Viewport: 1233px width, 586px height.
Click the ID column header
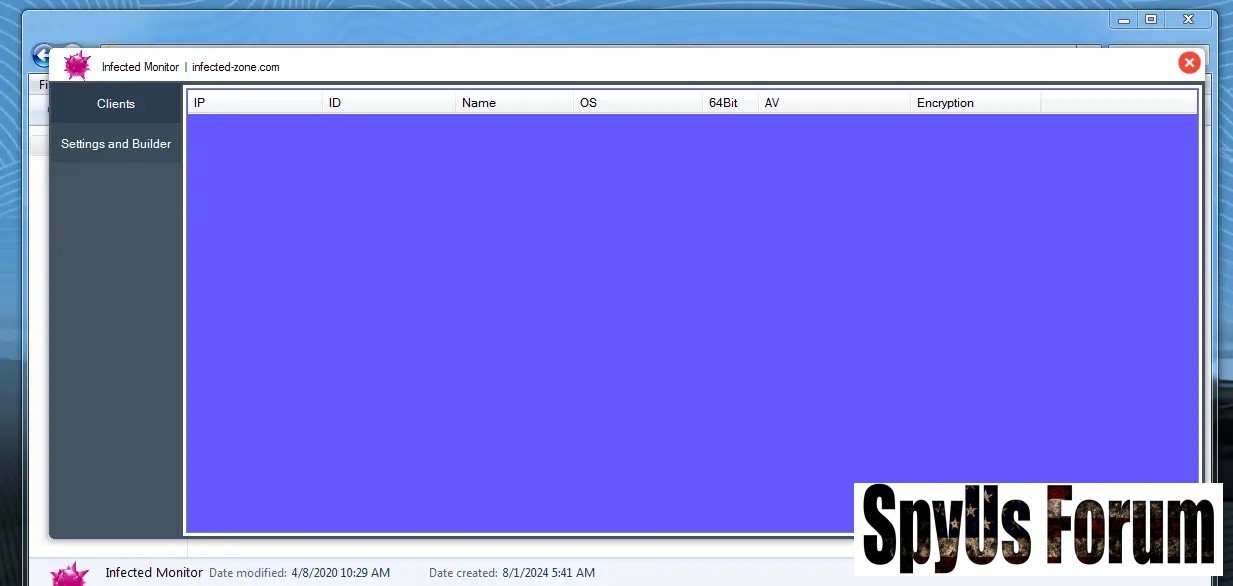(388, 103)
